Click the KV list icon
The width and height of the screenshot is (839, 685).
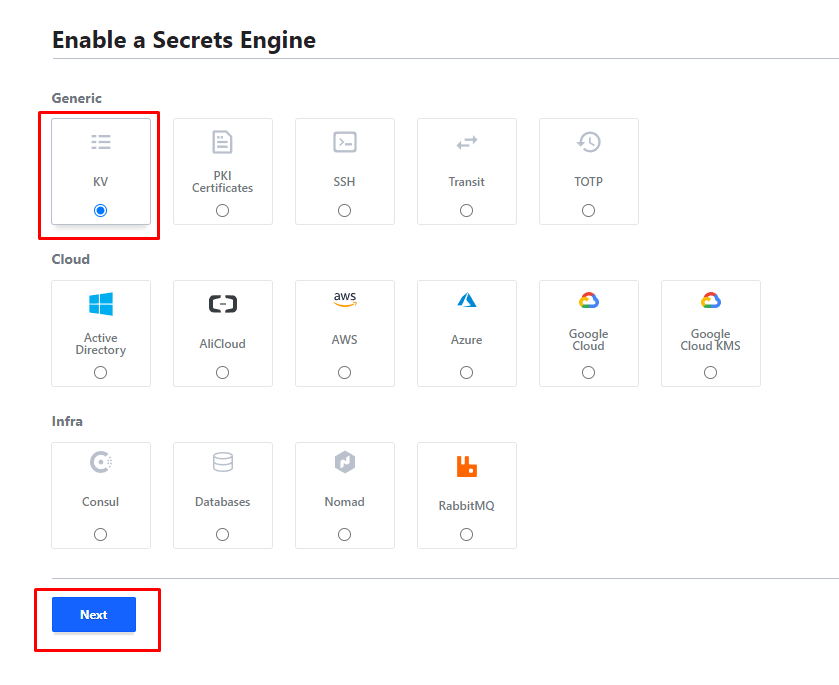click(x=100, y=142)
